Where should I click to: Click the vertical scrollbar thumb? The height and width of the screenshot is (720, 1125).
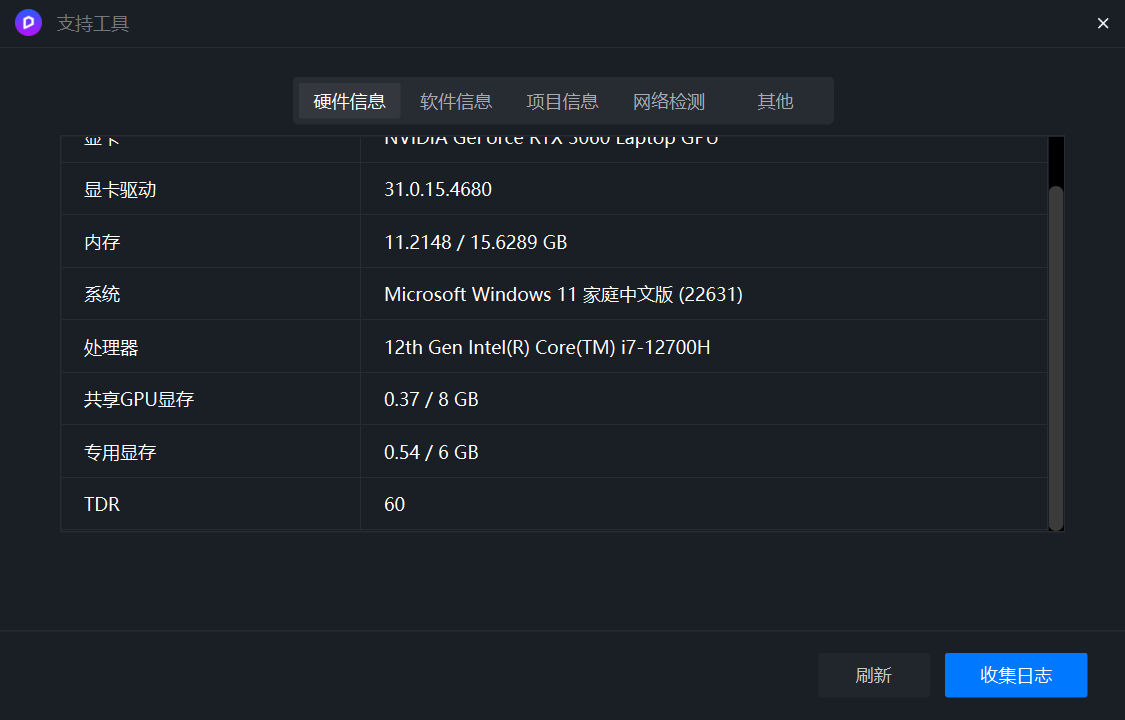point(1055,355)
